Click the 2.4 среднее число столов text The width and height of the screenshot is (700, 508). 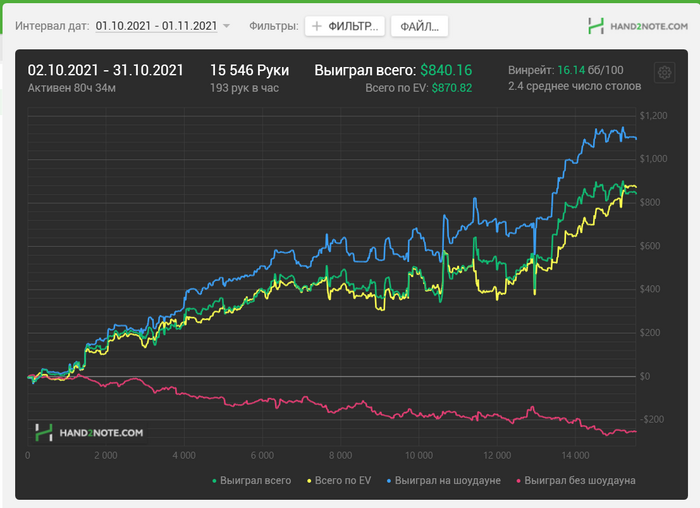[575, 86]
